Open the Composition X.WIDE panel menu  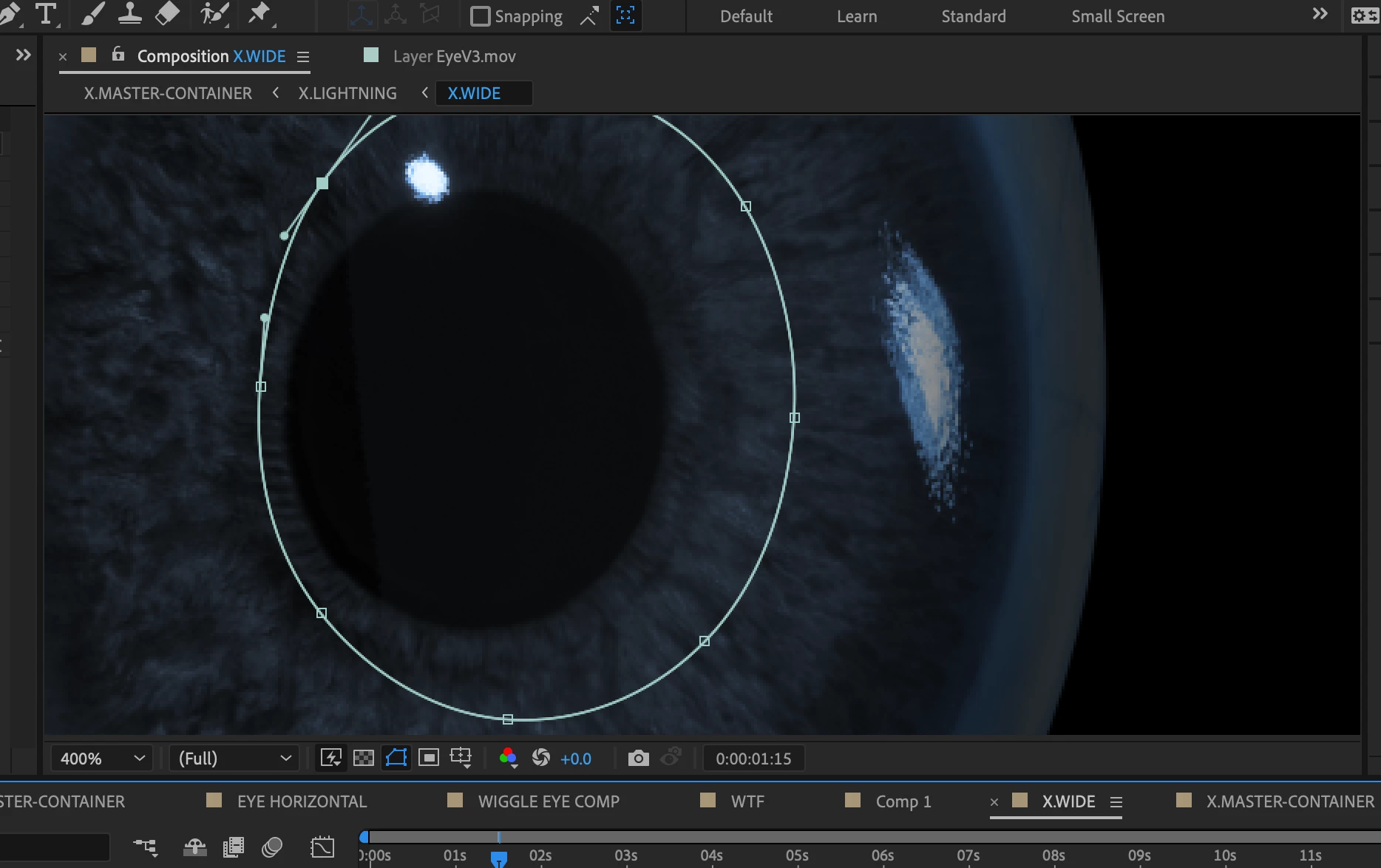303,57
